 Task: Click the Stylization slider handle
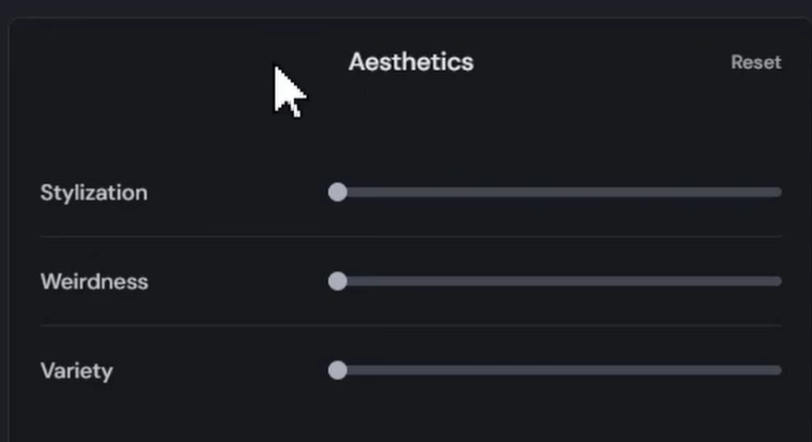(x=338, y=192)
